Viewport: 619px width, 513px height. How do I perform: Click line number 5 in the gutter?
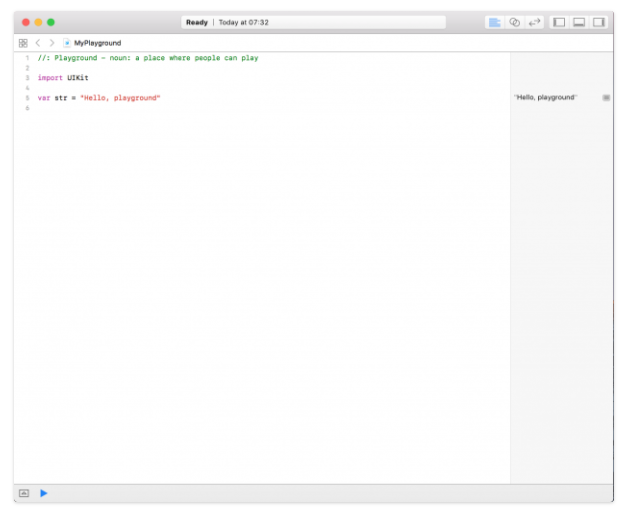click(27, 98)
